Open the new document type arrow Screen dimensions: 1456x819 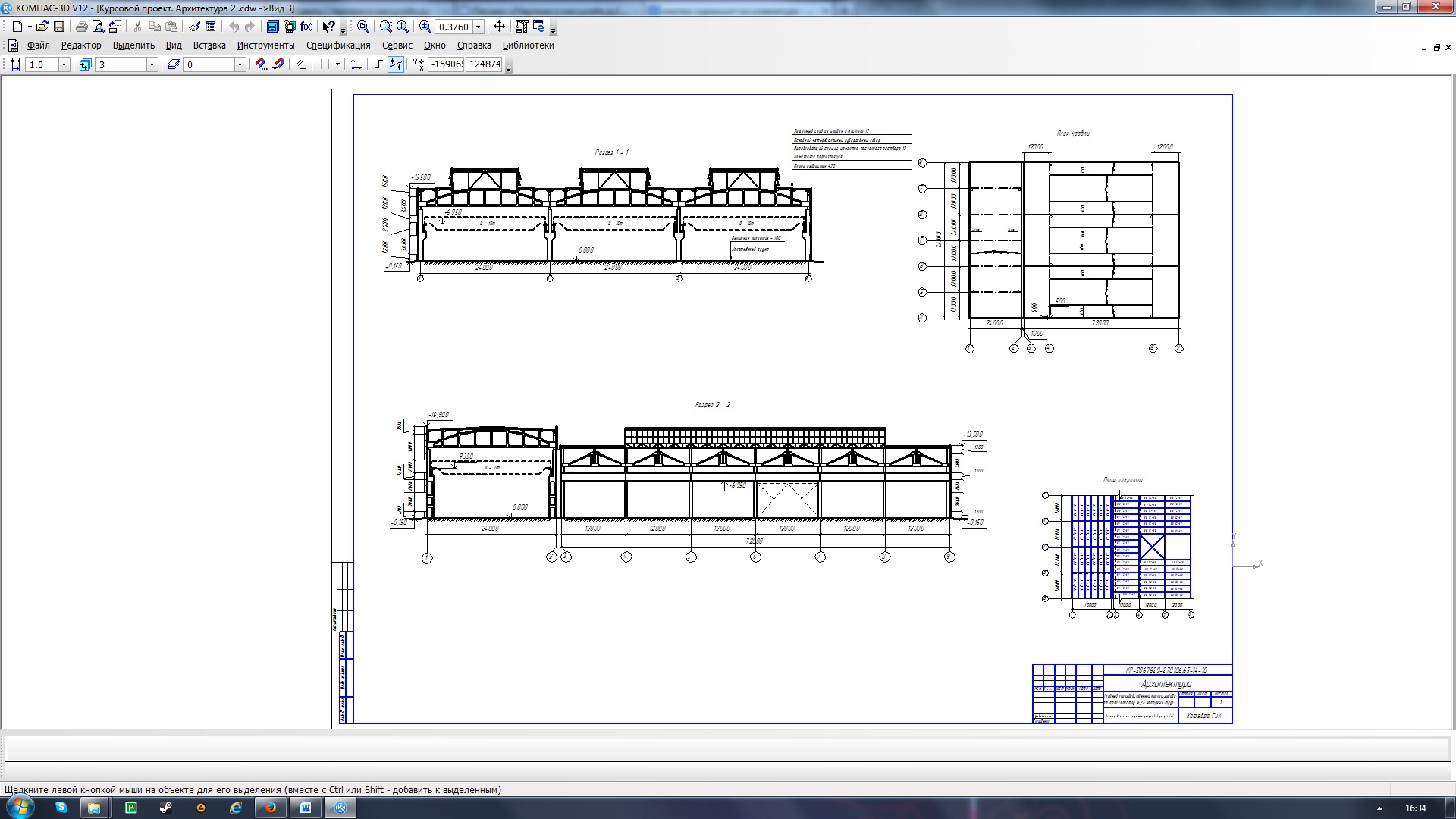(x=30, y=27)
